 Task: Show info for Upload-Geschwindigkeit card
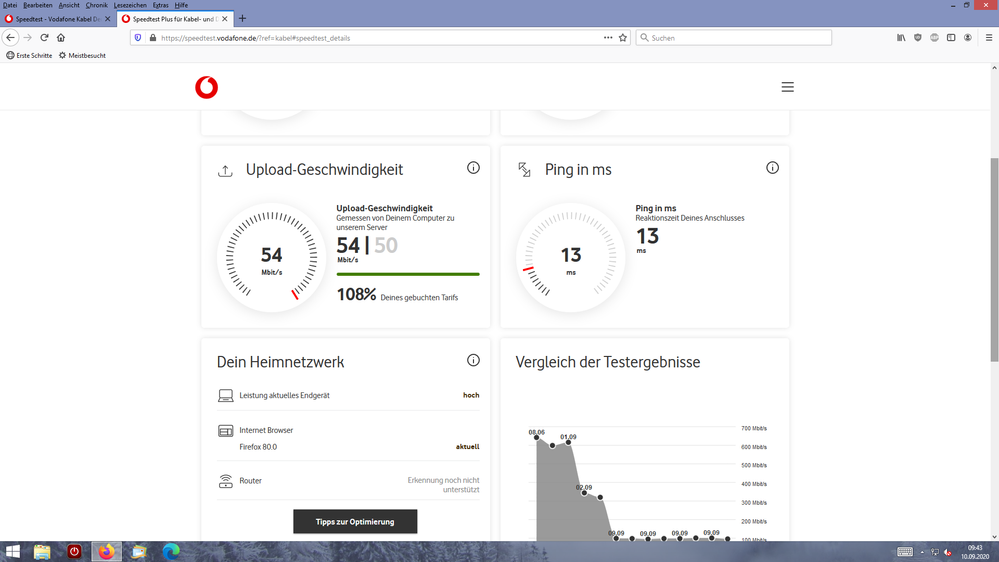473,168
